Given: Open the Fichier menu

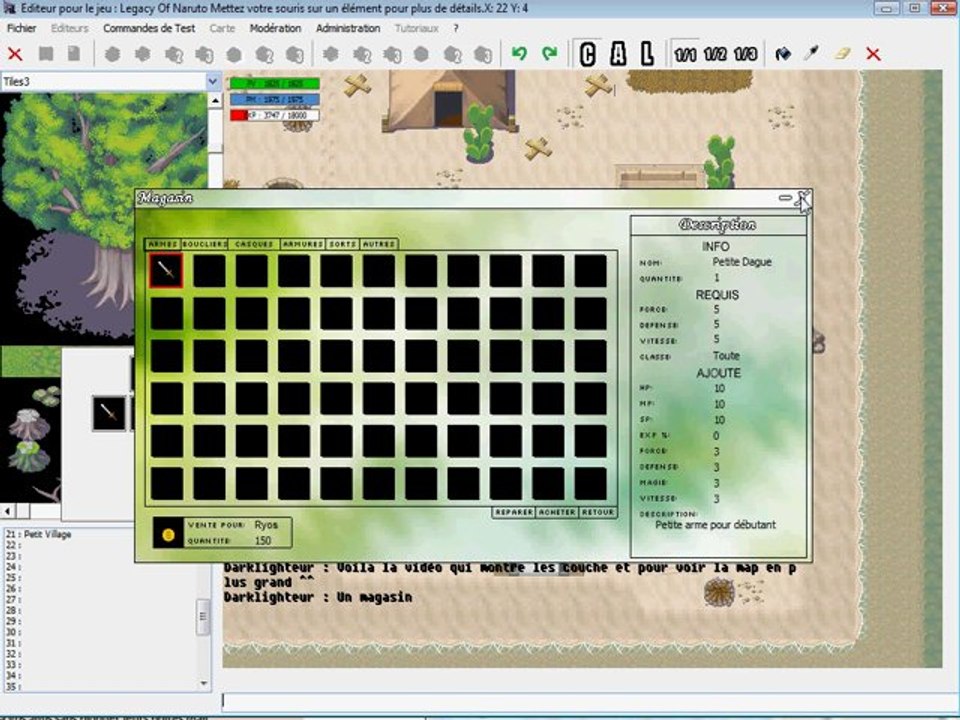Looking at the screenshot, I should coord(21,28).
